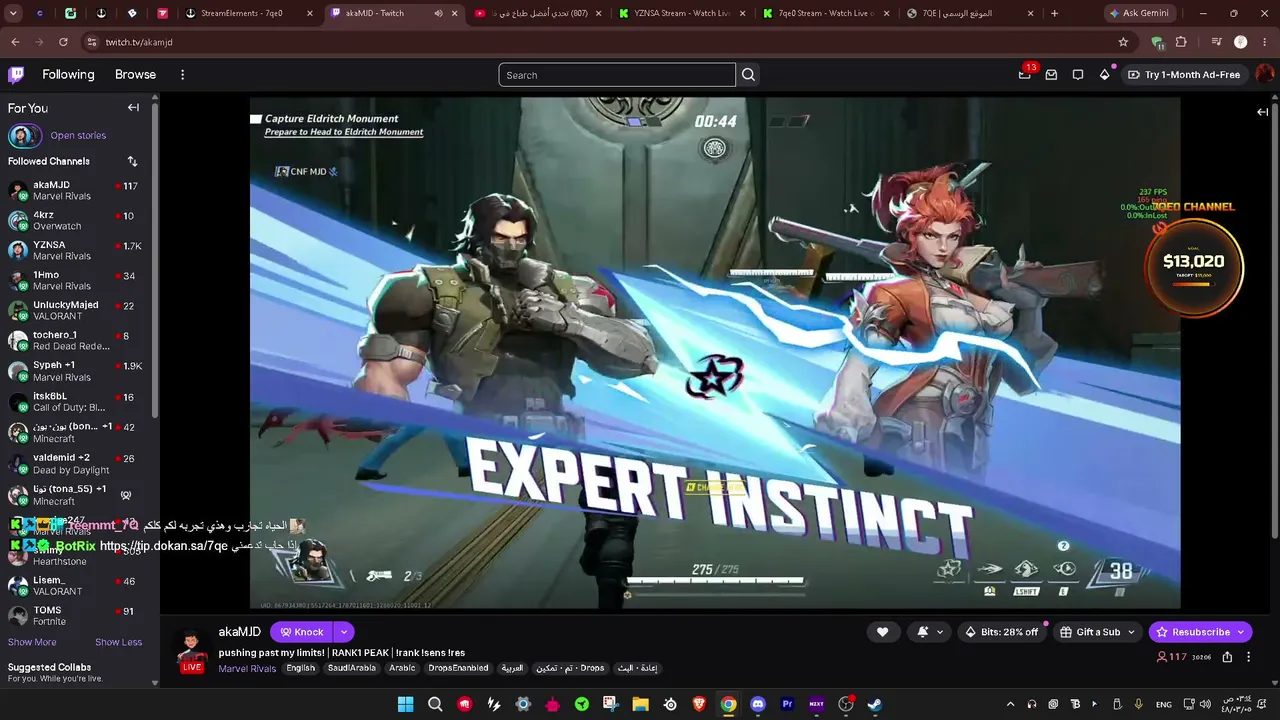Open a new browser tab
This screenshot has height=720, width=1280.
click(1054, 13)
